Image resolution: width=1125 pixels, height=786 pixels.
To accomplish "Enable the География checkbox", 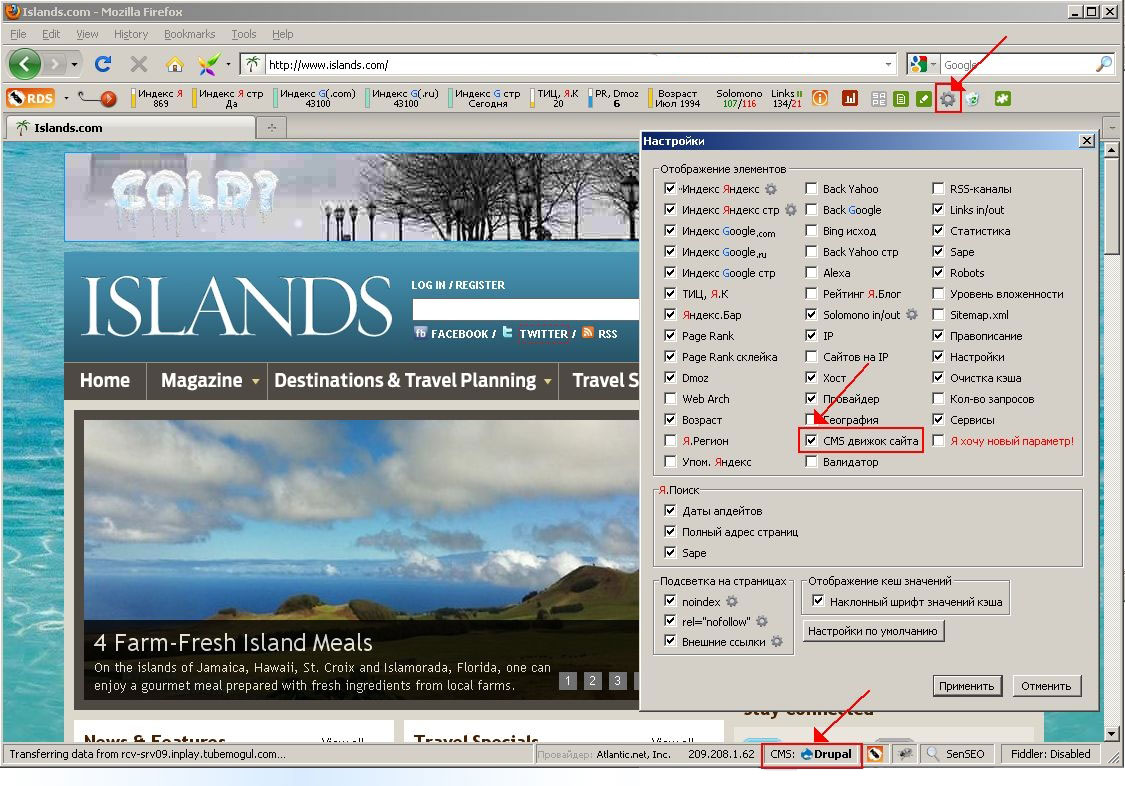I will point(811,420).
